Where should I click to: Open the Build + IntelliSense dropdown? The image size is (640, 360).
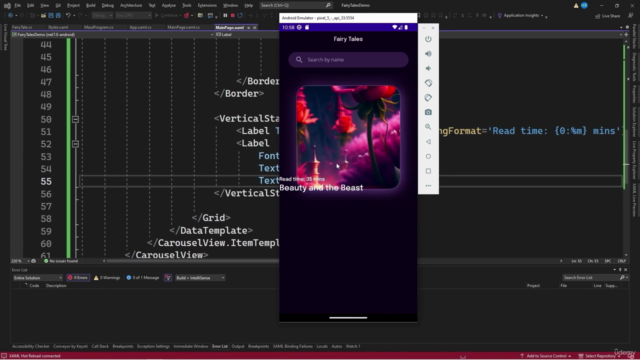[200, 278]
